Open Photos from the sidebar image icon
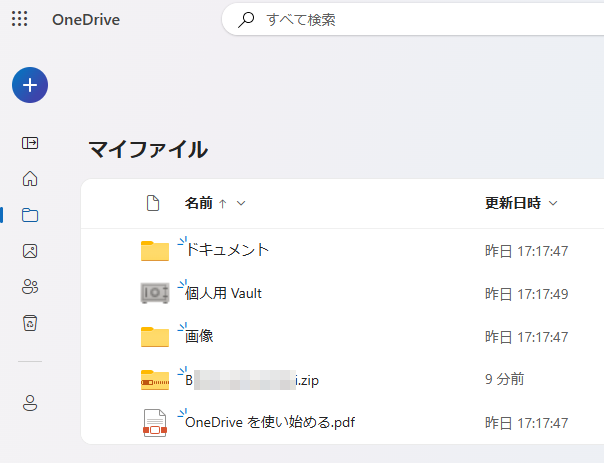The height and width of the screenshot is (463, 604). coord(30,251)
